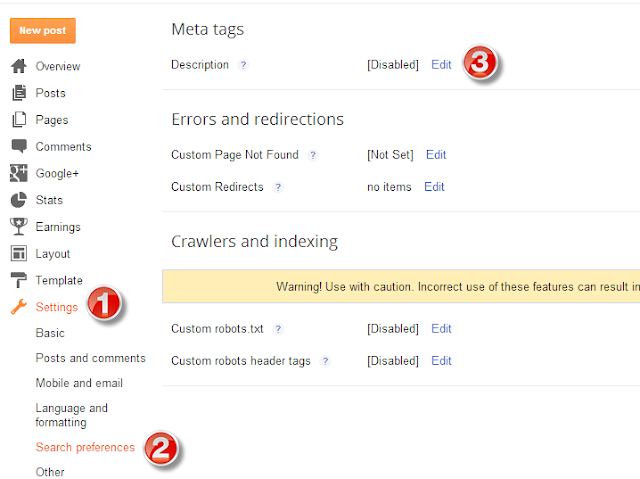Open Mobile and email settings
This screenshot has width=640, height=479.
coord(79,383)
